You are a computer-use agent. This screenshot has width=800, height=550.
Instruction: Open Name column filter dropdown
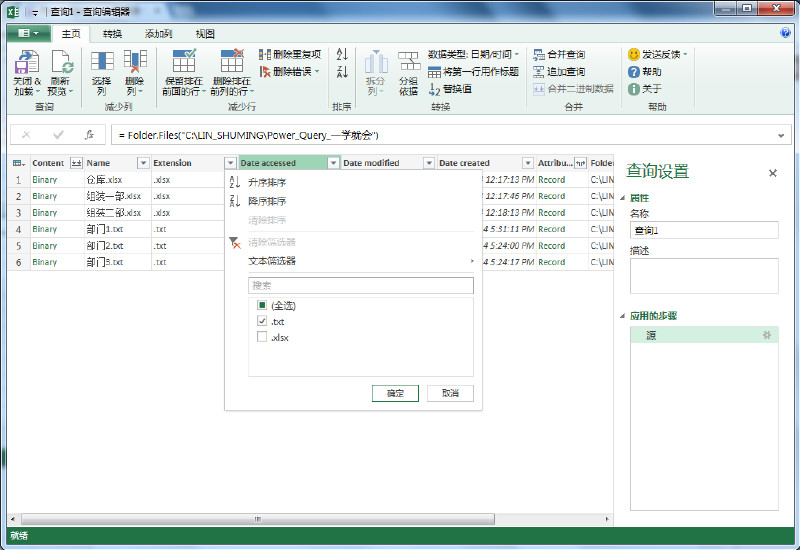click(x=143, y=163)
